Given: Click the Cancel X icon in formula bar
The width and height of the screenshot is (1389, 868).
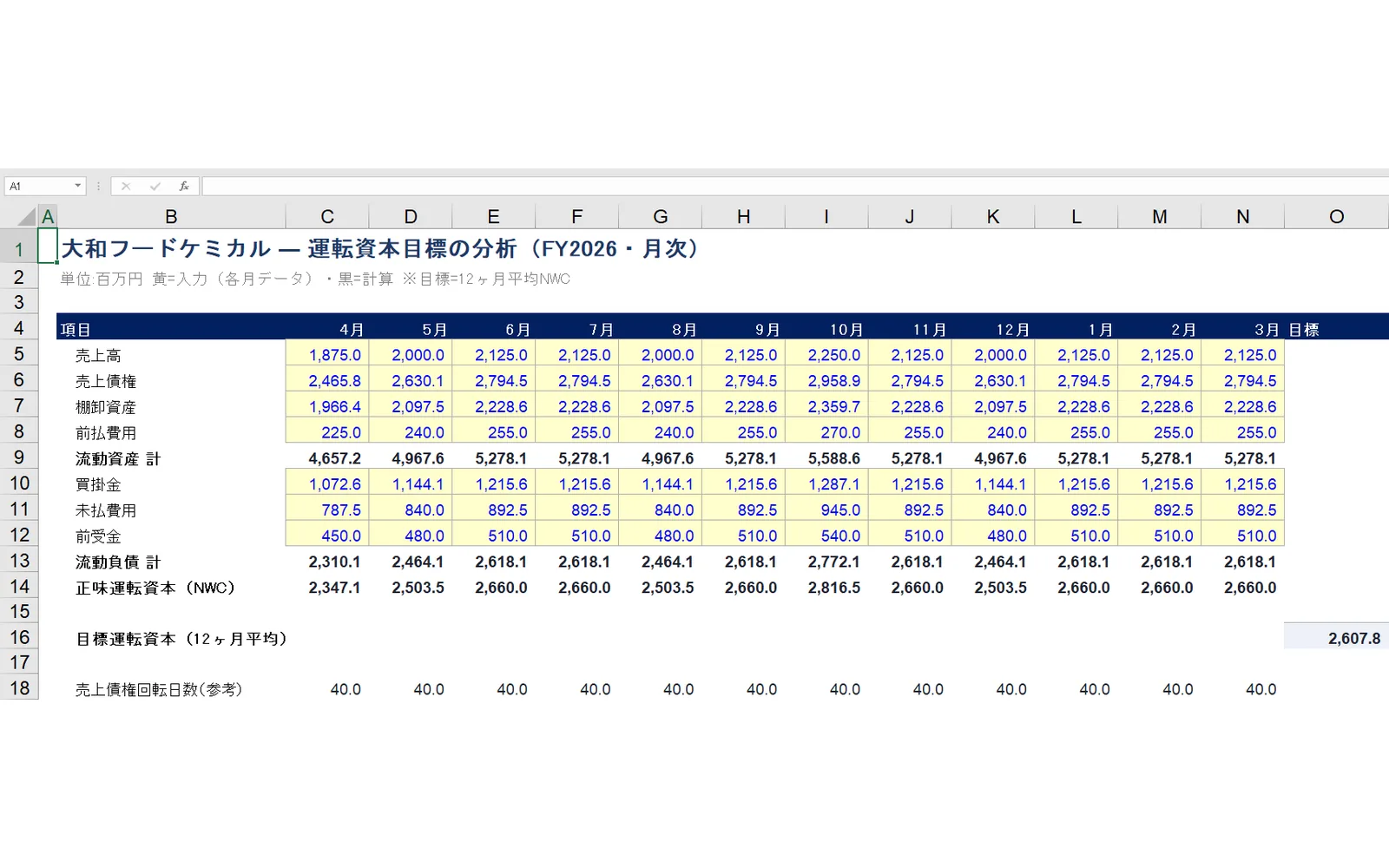Looking at the screenshot, I should coord(126,186).
